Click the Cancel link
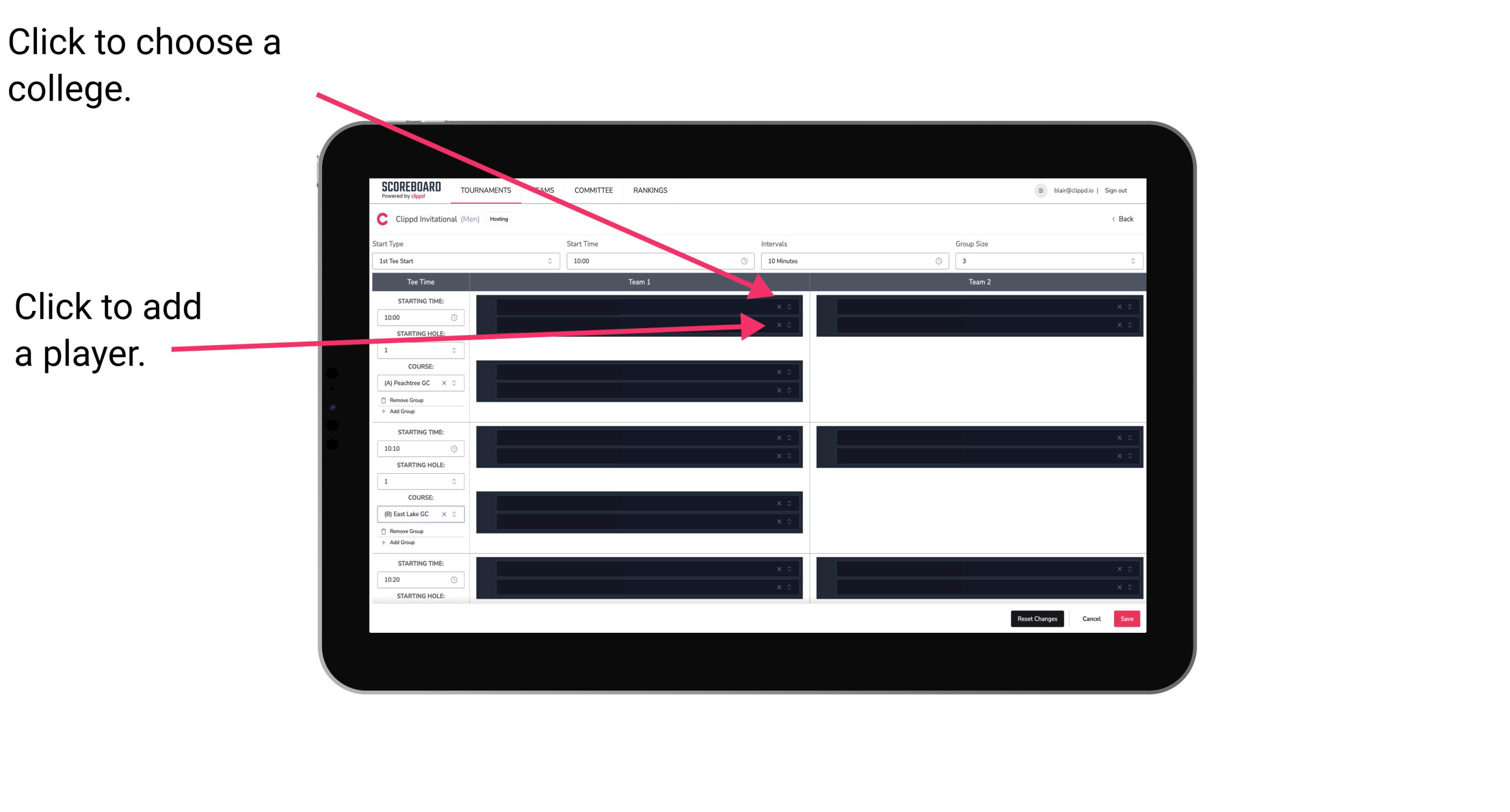Image resolution: width=1510 pixels, height=812 pixels. [1091, 618]
